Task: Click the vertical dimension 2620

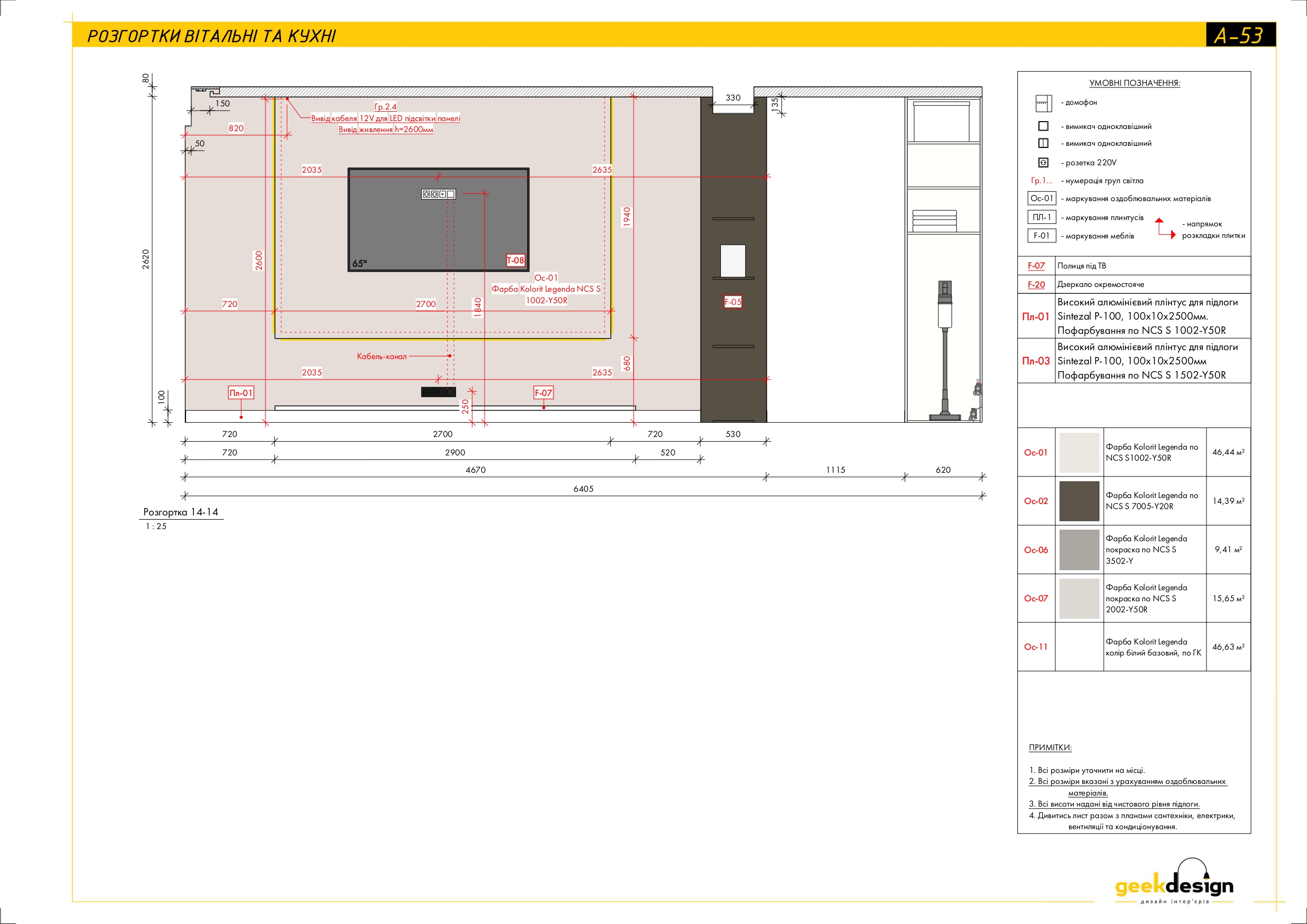Action: (x=146, y=259)
